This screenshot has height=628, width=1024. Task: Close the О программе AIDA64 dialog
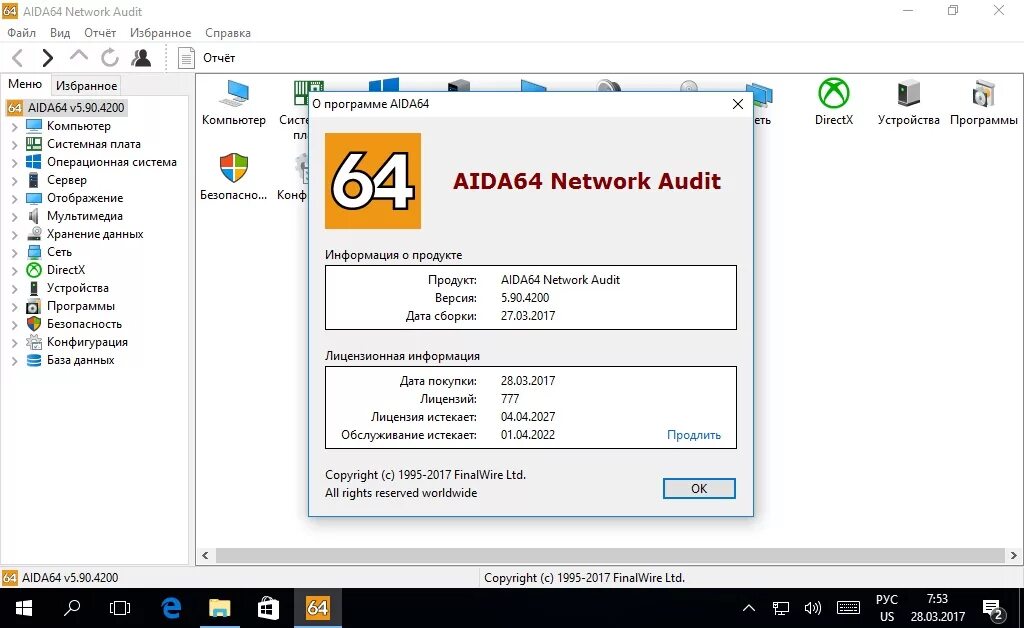click(738, 104)
